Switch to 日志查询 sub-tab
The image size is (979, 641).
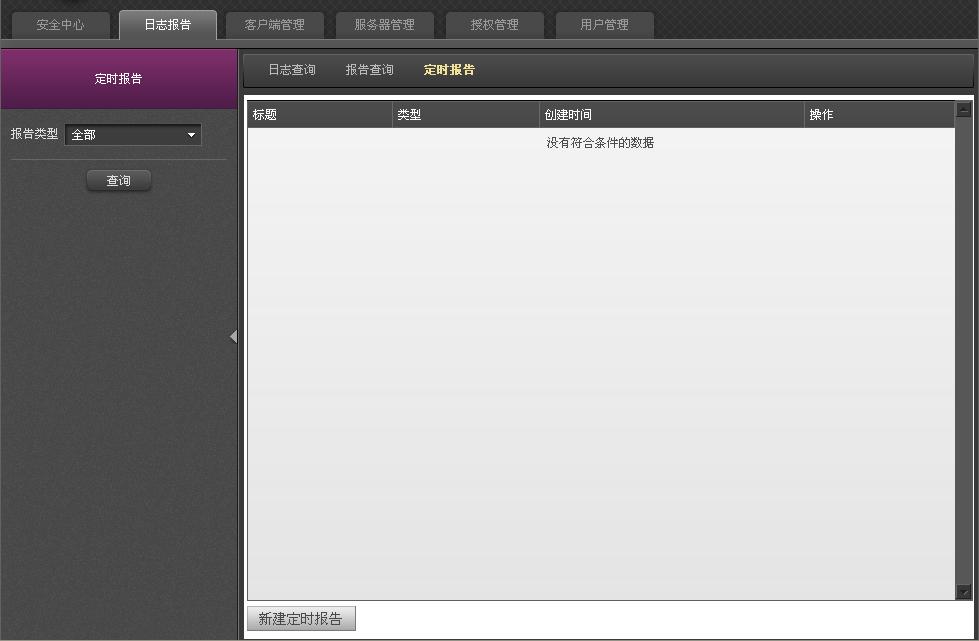[x=292, y=70]
